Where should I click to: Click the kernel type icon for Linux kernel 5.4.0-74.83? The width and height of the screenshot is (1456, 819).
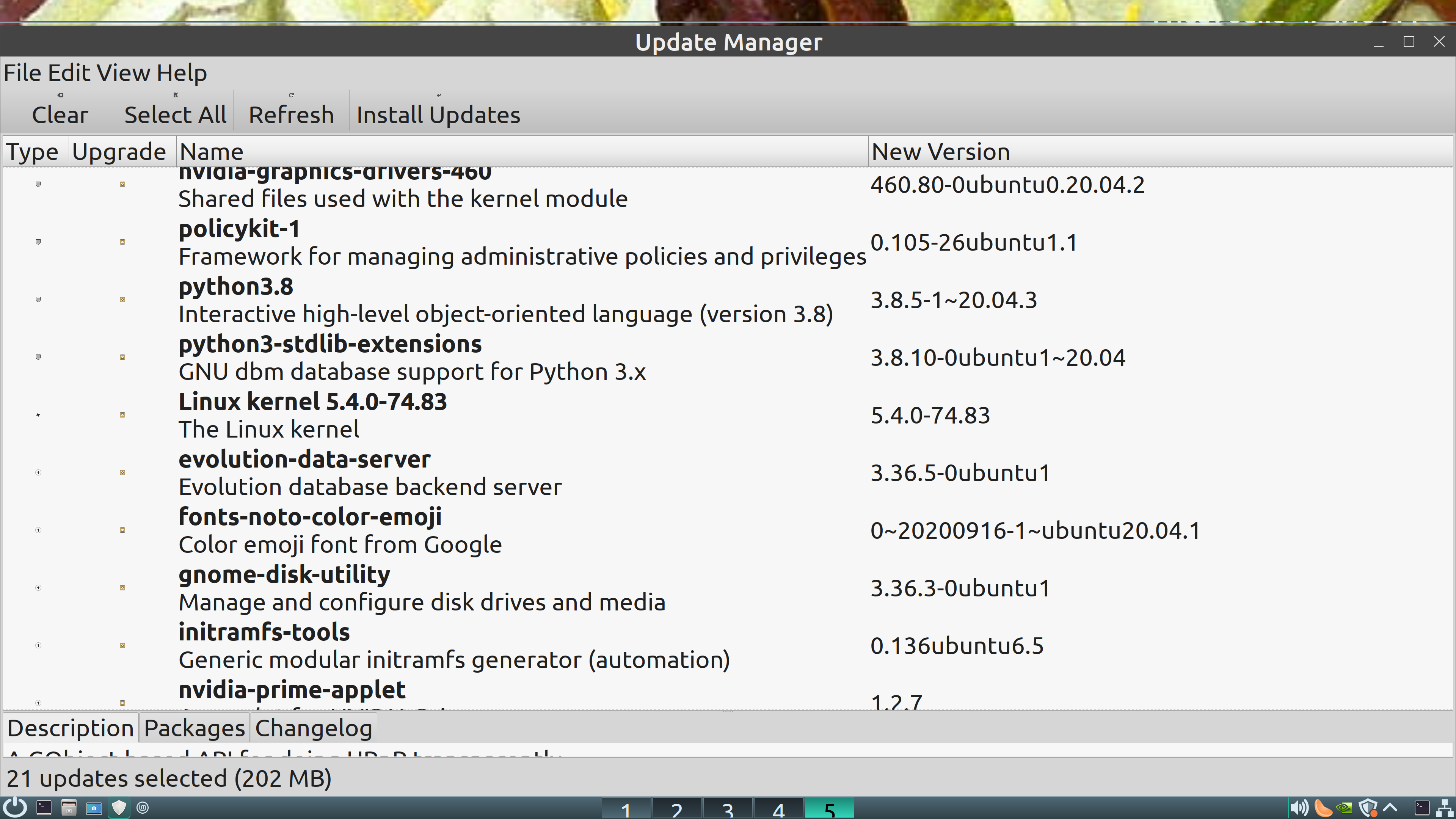[x=38, y=415]
